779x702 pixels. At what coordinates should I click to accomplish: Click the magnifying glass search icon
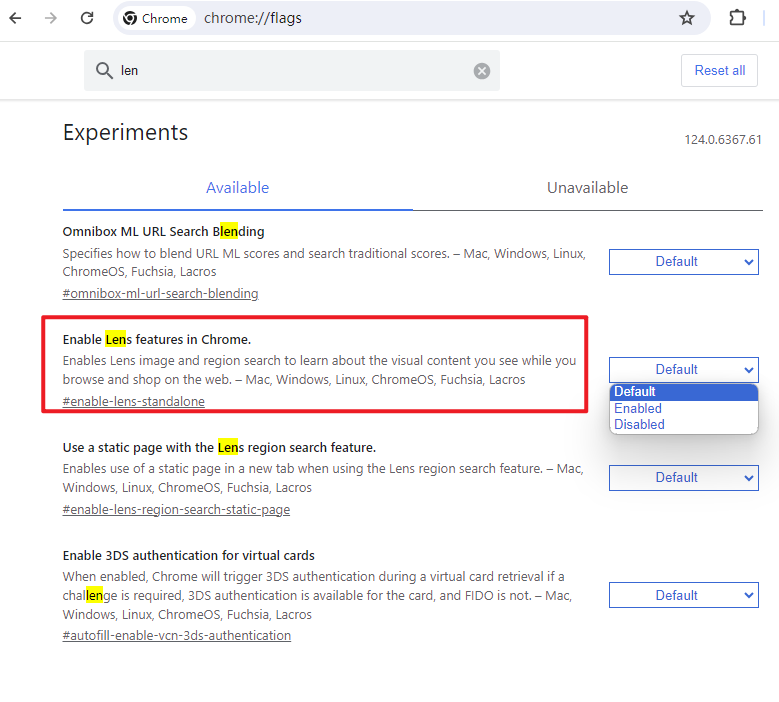click(x=104, y=71)
